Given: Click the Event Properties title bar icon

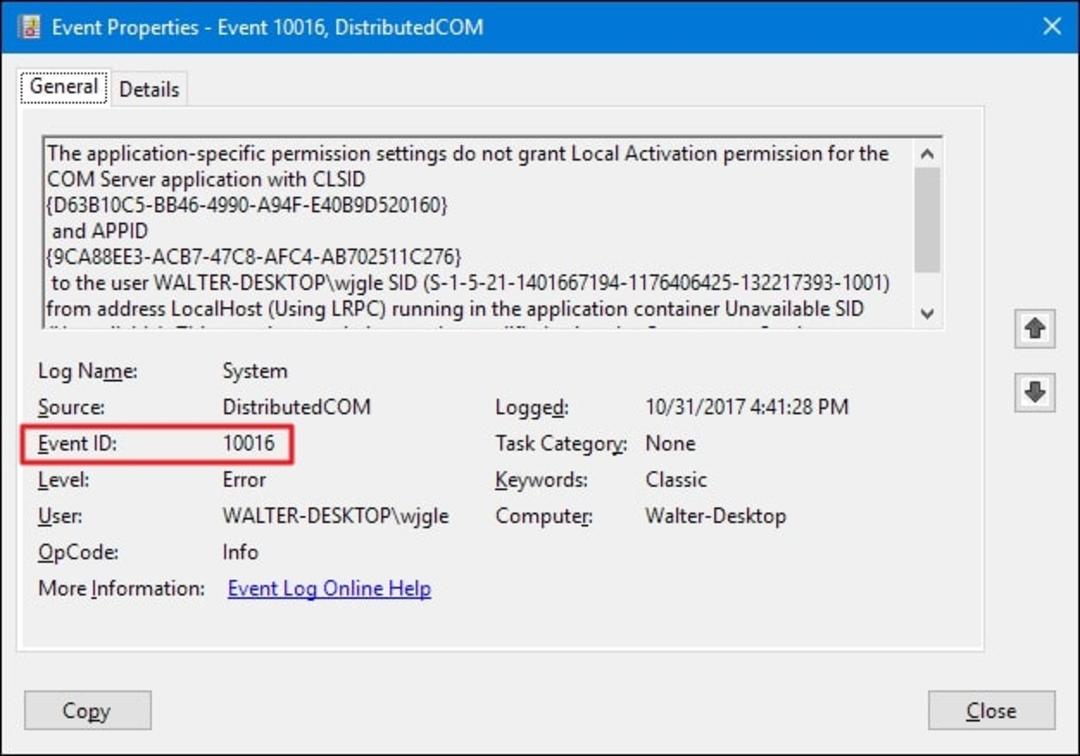Looking at the screenshot, I should (x=28, y=27).
